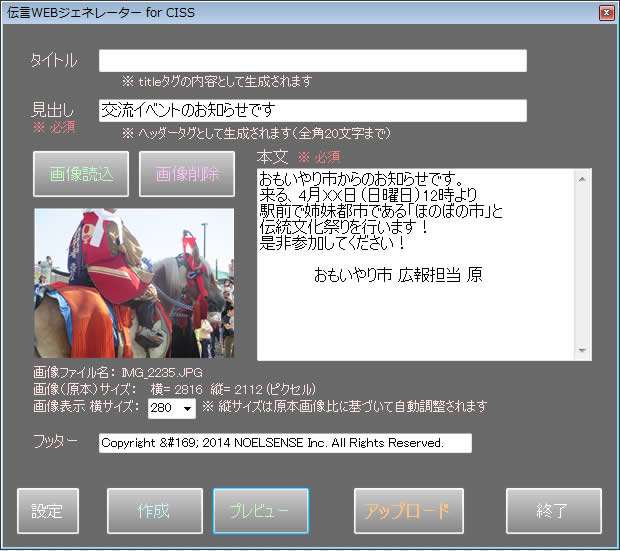Viewport: 620px width, 551px height.
Task: Hit the アップロード upload button
Action: [x=407, y=511]
